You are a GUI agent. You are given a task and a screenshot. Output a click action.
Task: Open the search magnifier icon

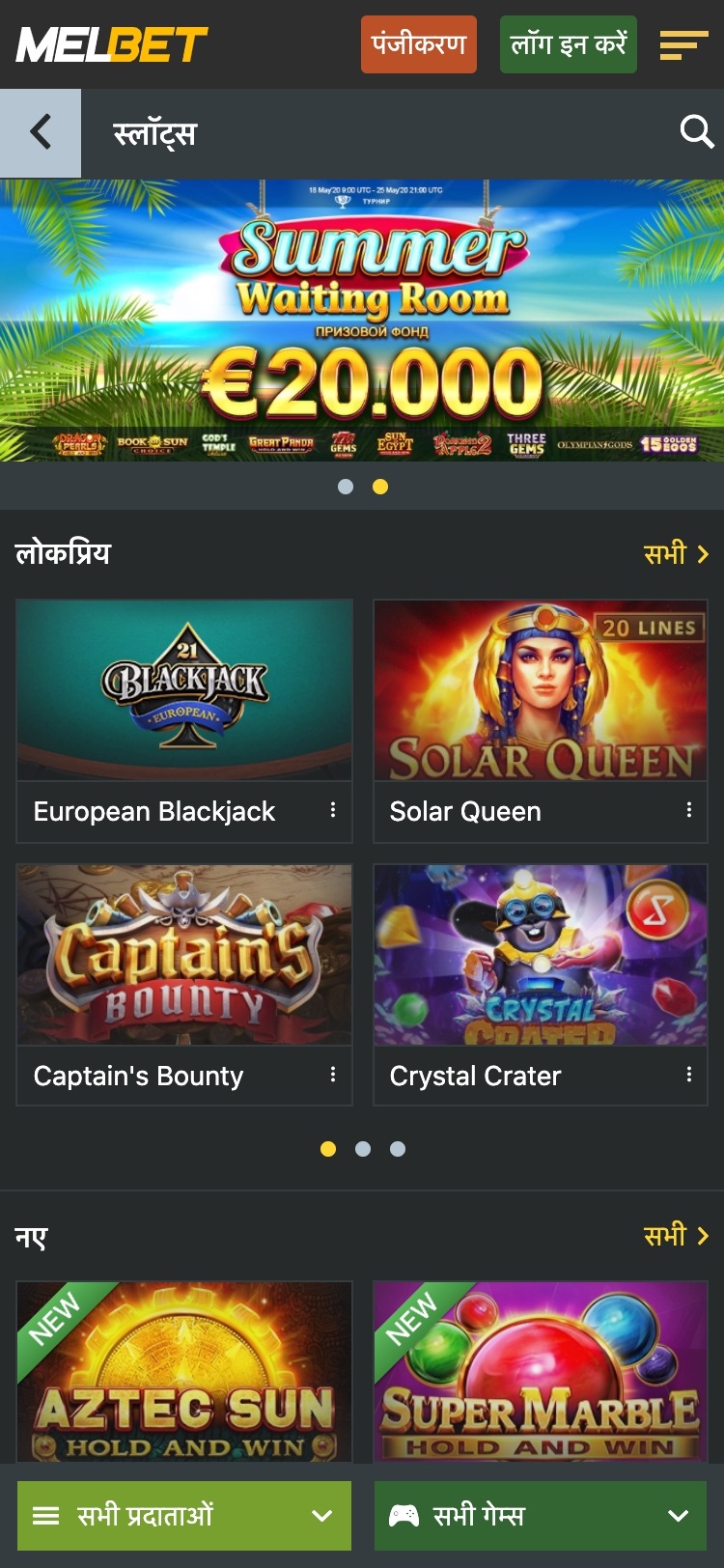696,131
